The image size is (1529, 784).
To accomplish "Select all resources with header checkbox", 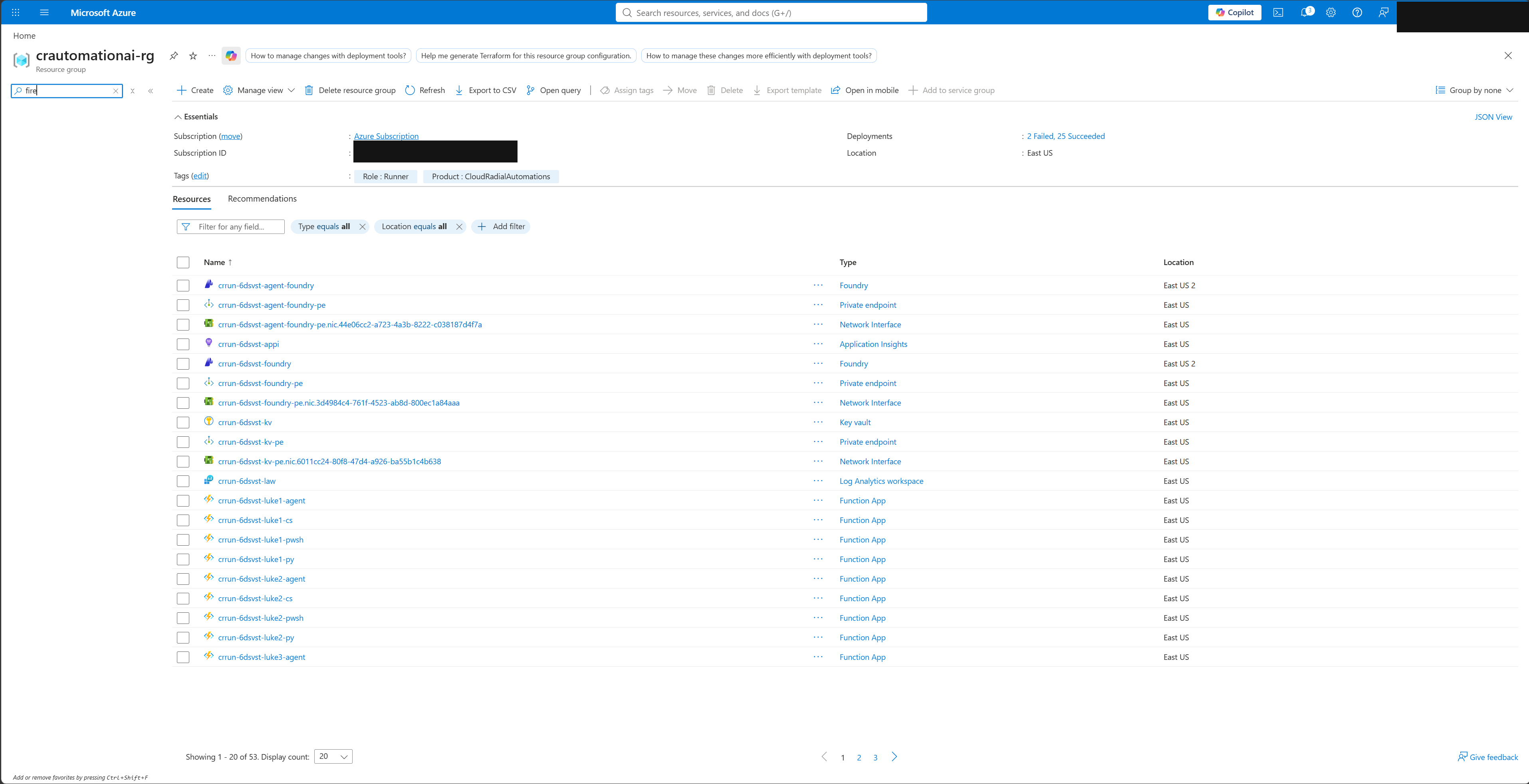I will pyautogui.click(x=183, y=262).
